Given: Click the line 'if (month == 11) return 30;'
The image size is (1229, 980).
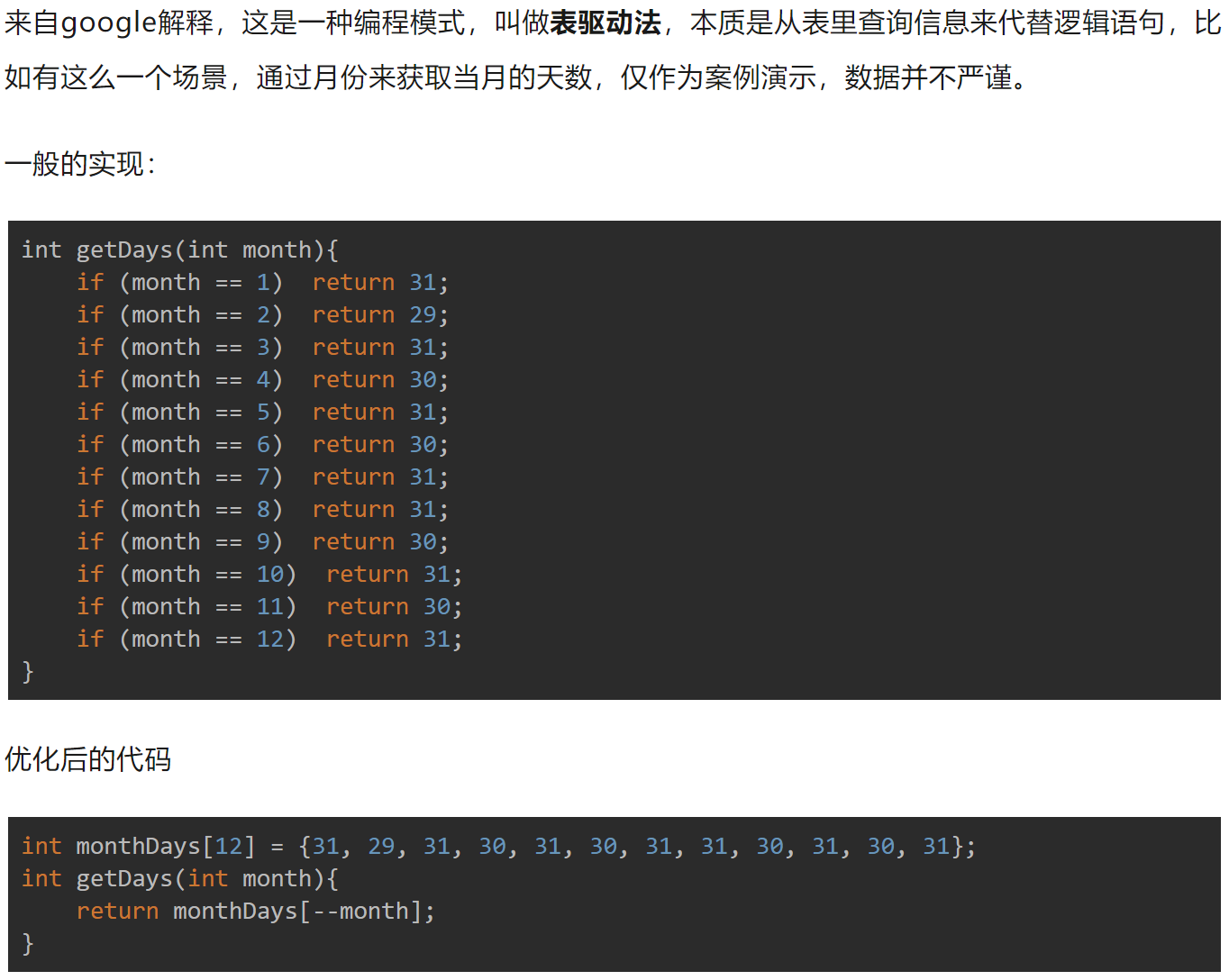Looking at the screenshot, I should (x=269, y=606).
